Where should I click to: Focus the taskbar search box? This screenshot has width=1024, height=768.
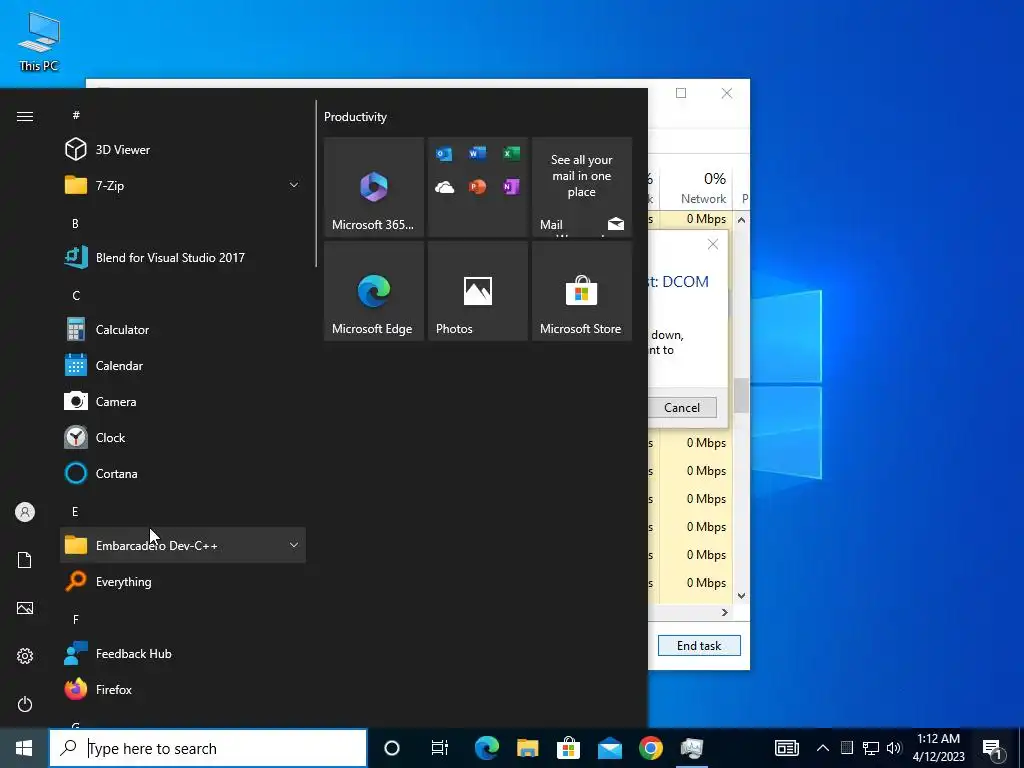point(208,748)
